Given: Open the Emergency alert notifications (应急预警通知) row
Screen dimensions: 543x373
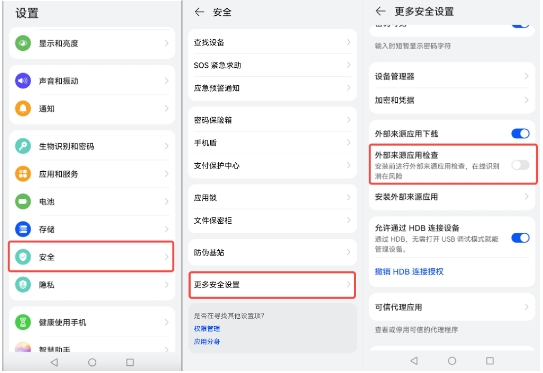Looking at the screenshot, I should point(273,88).
